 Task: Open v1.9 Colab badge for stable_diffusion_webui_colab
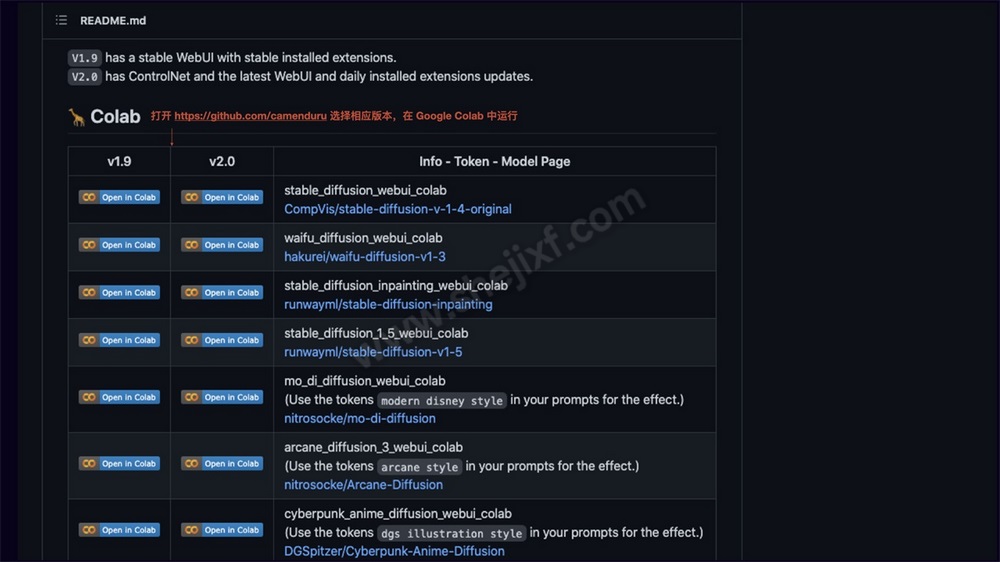(x=119, y=197)
